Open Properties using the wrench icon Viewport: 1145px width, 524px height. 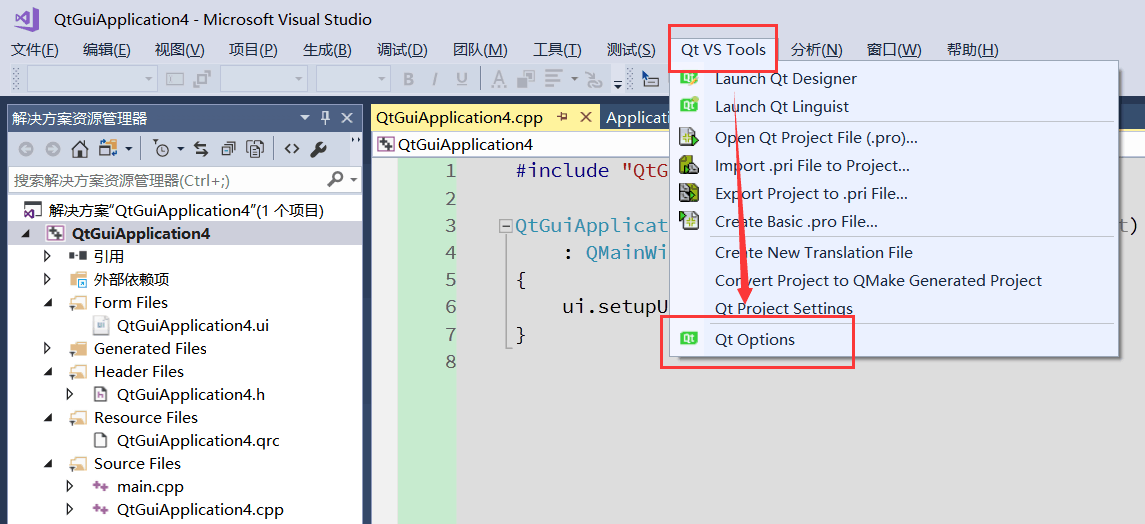pyautogui.click(x=318, y=149)
